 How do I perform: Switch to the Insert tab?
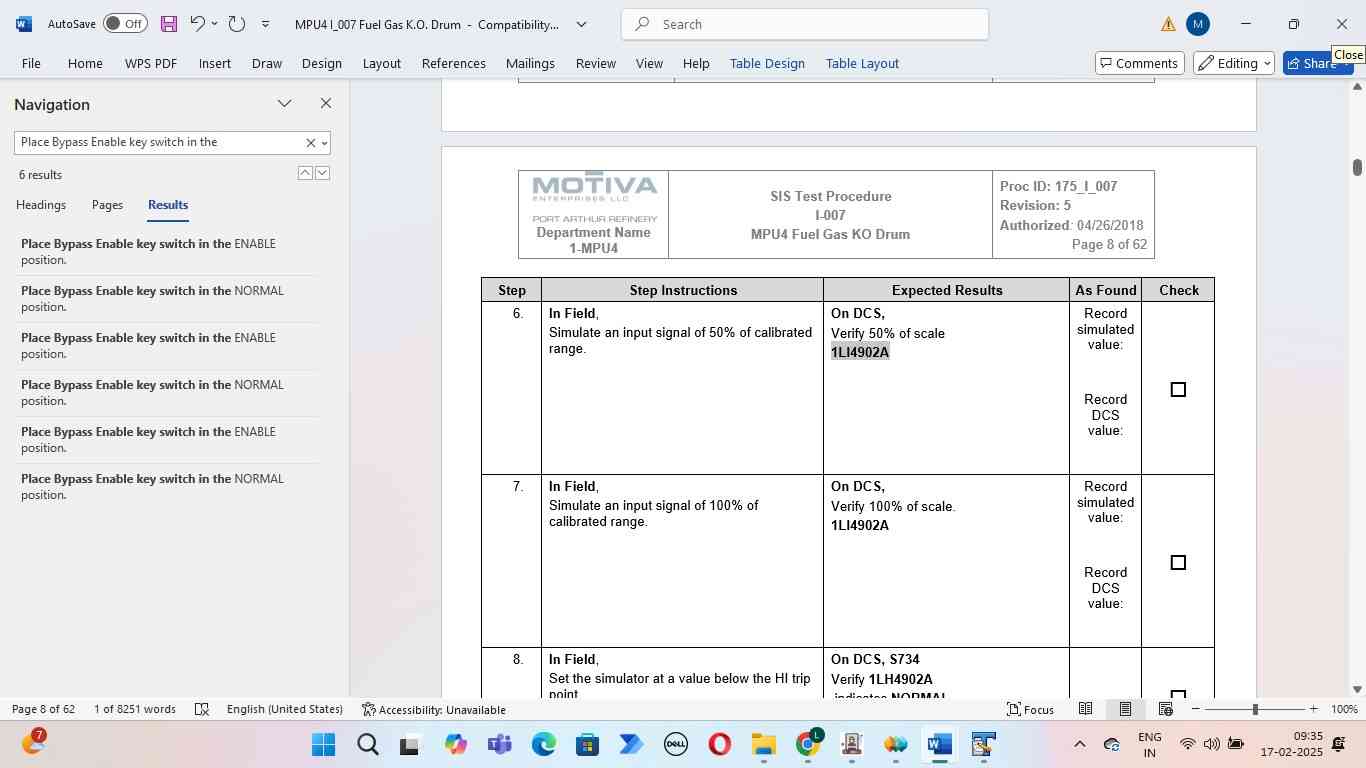click(x=215, y=63)
